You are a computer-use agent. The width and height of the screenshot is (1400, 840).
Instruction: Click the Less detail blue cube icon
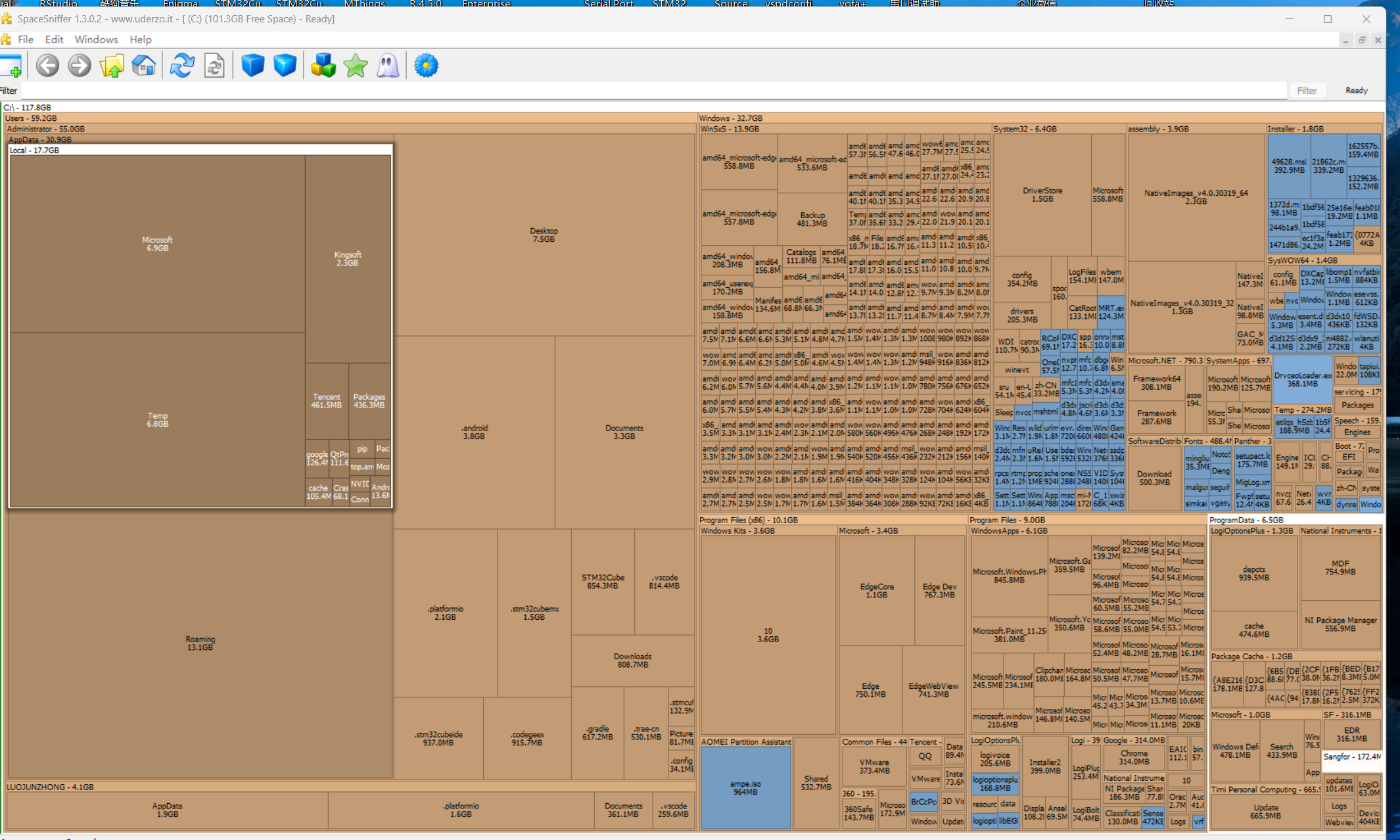click(252, 66)
